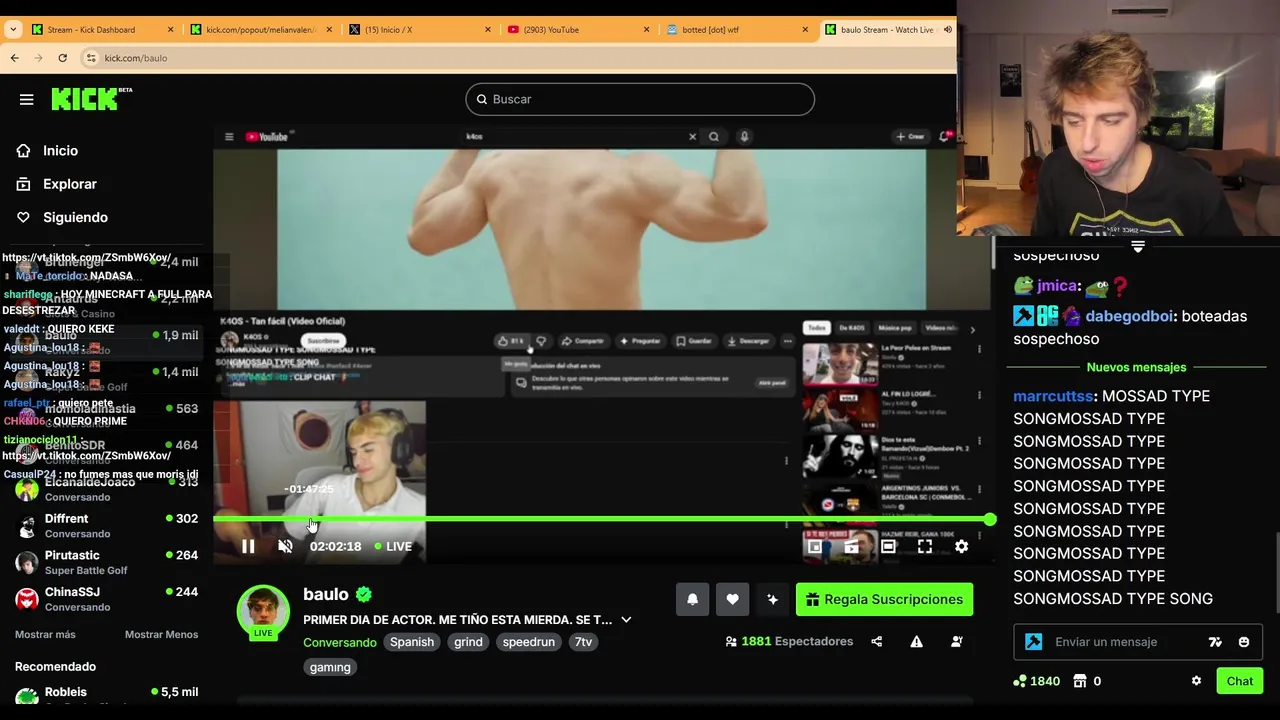Reload the page with browser refresh

point(62,58)
